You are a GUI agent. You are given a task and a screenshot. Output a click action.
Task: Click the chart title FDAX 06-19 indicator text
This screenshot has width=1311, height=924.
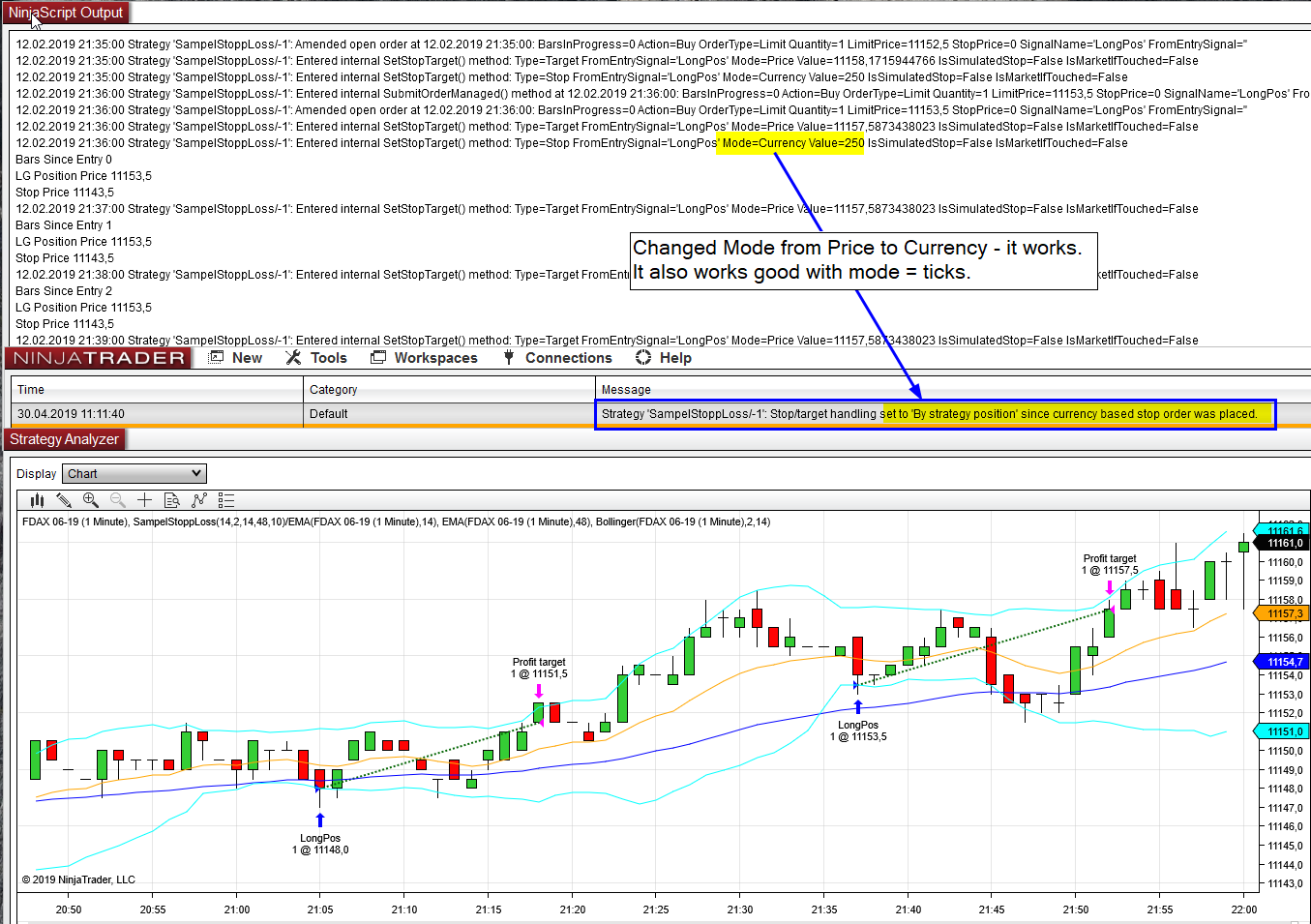396,522
